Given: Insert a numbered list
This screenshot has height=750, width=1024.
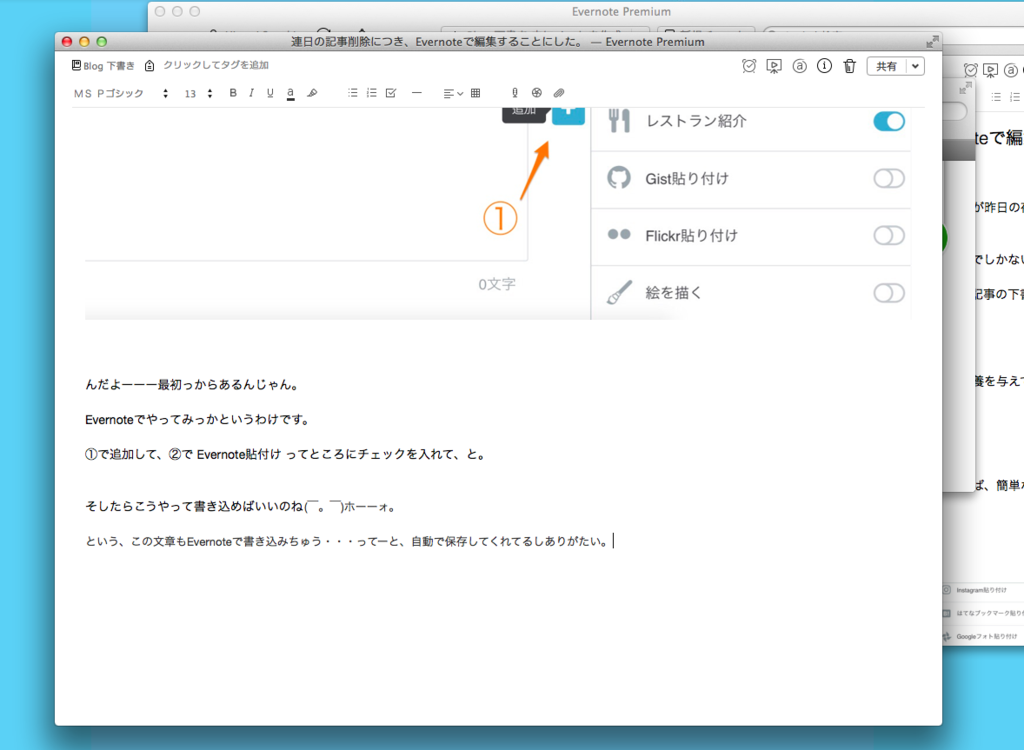Looking at the screenshot, I should 372,93.
